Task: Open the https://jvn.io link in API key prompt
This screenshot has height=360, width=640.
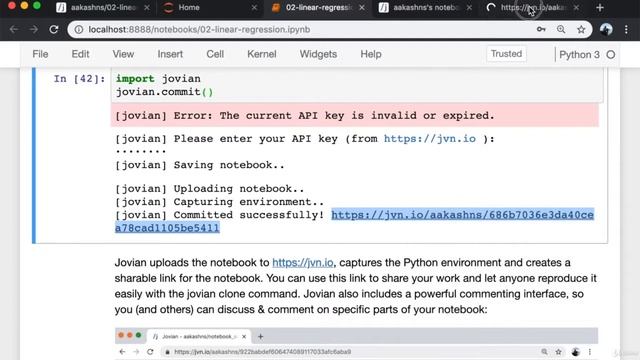Action: point(429,139)
